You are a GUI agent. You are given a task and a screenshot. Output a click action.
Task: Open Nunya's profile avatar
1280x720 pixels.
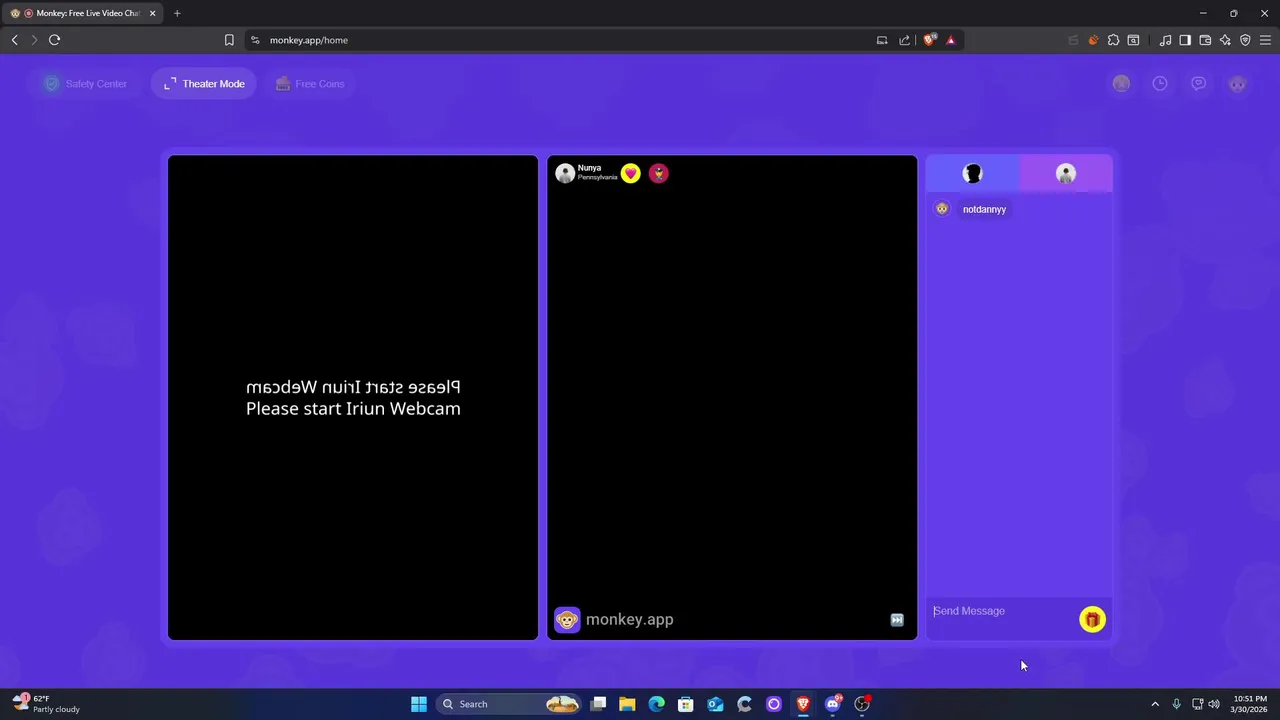coord(565,173)
